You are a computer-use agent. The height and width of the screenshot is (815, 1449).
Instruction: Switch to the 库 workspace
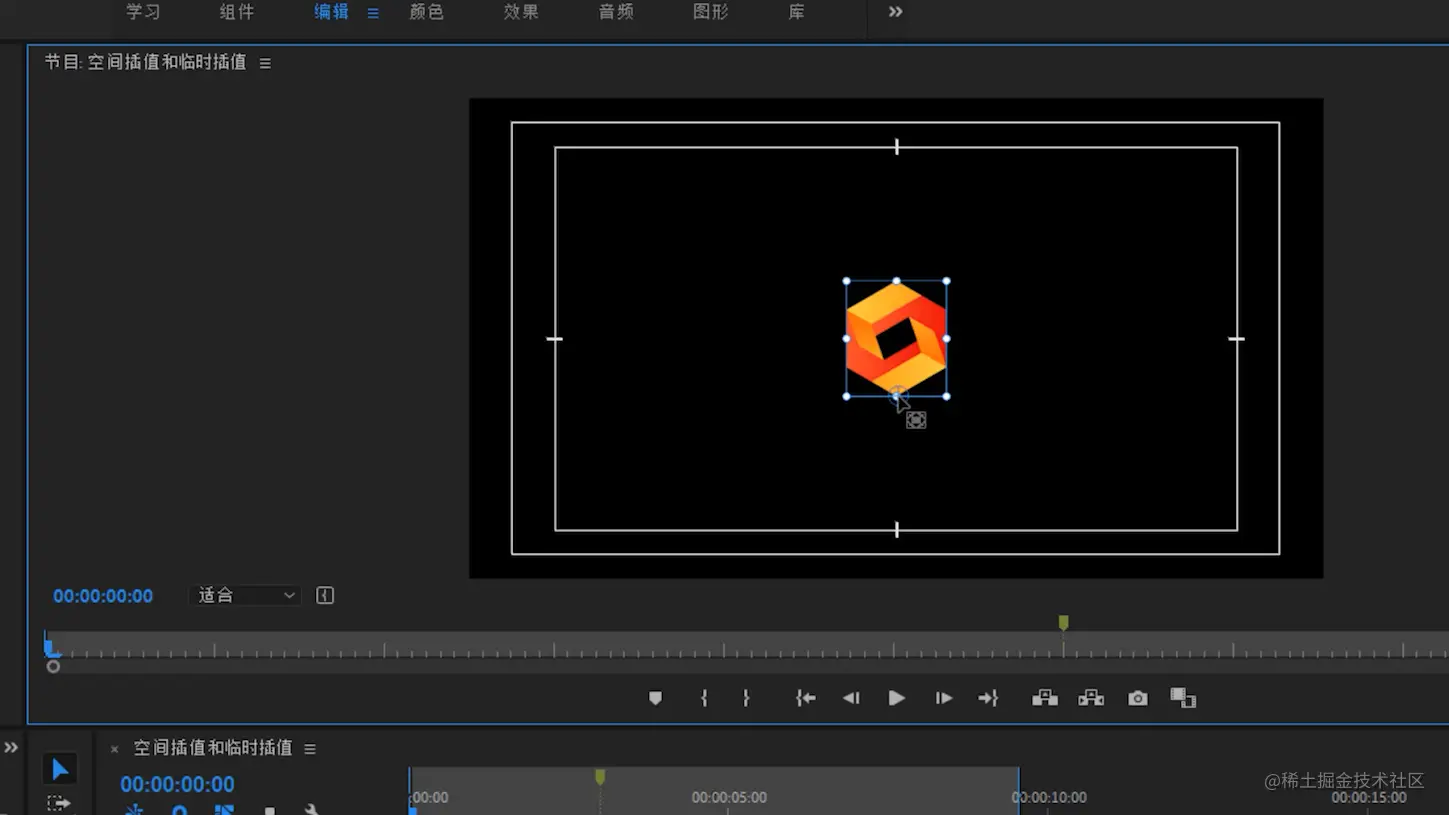[796, 12]
